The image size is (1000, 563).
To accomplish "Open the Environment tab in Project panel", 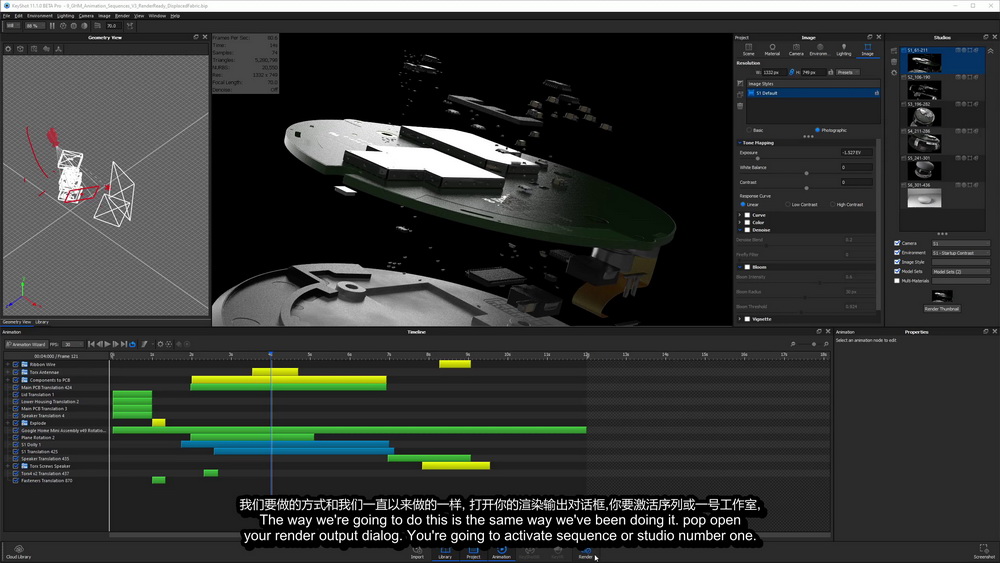I will [x=820, y=50].
